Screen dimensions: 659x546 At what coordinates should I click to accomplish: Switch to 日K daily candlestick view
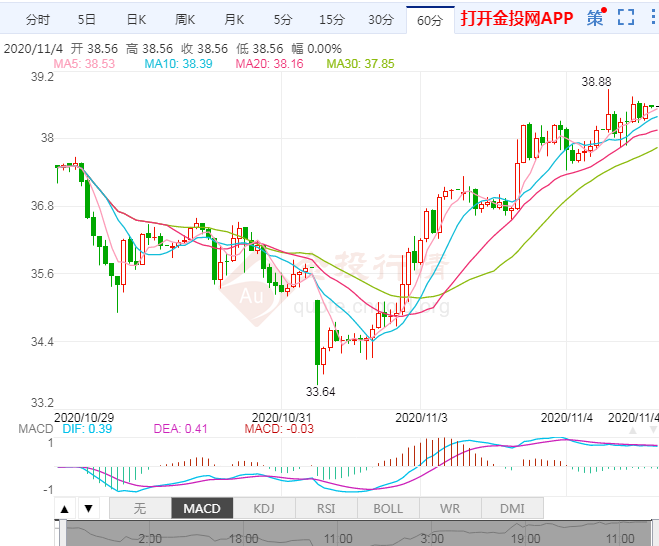click(136, 19)
